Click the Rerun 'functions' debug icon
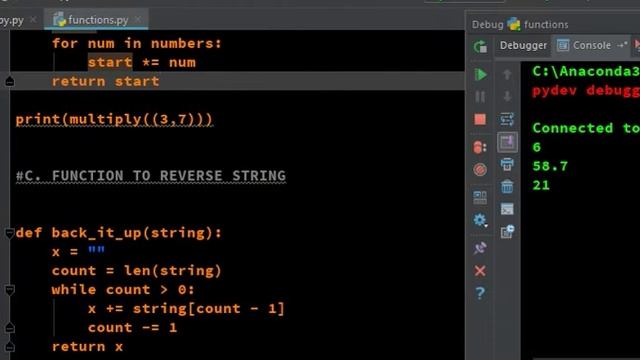Image resolution: width=640 pixels, height=360 pixels. 480,47
